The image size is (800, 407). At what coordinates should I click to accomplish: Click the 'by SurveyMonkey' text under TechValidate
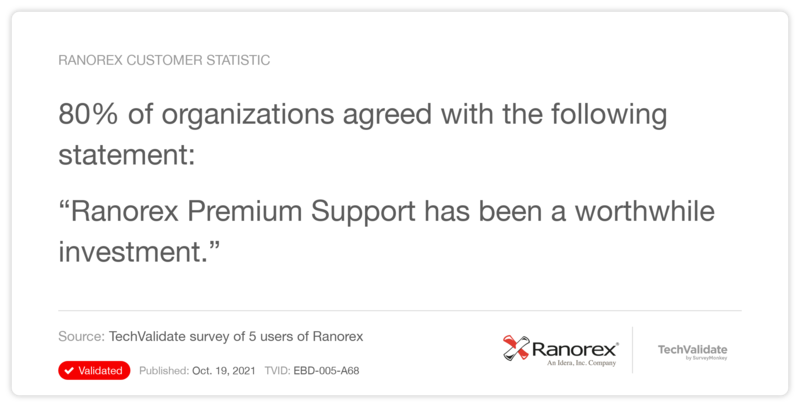coord(707,359)
